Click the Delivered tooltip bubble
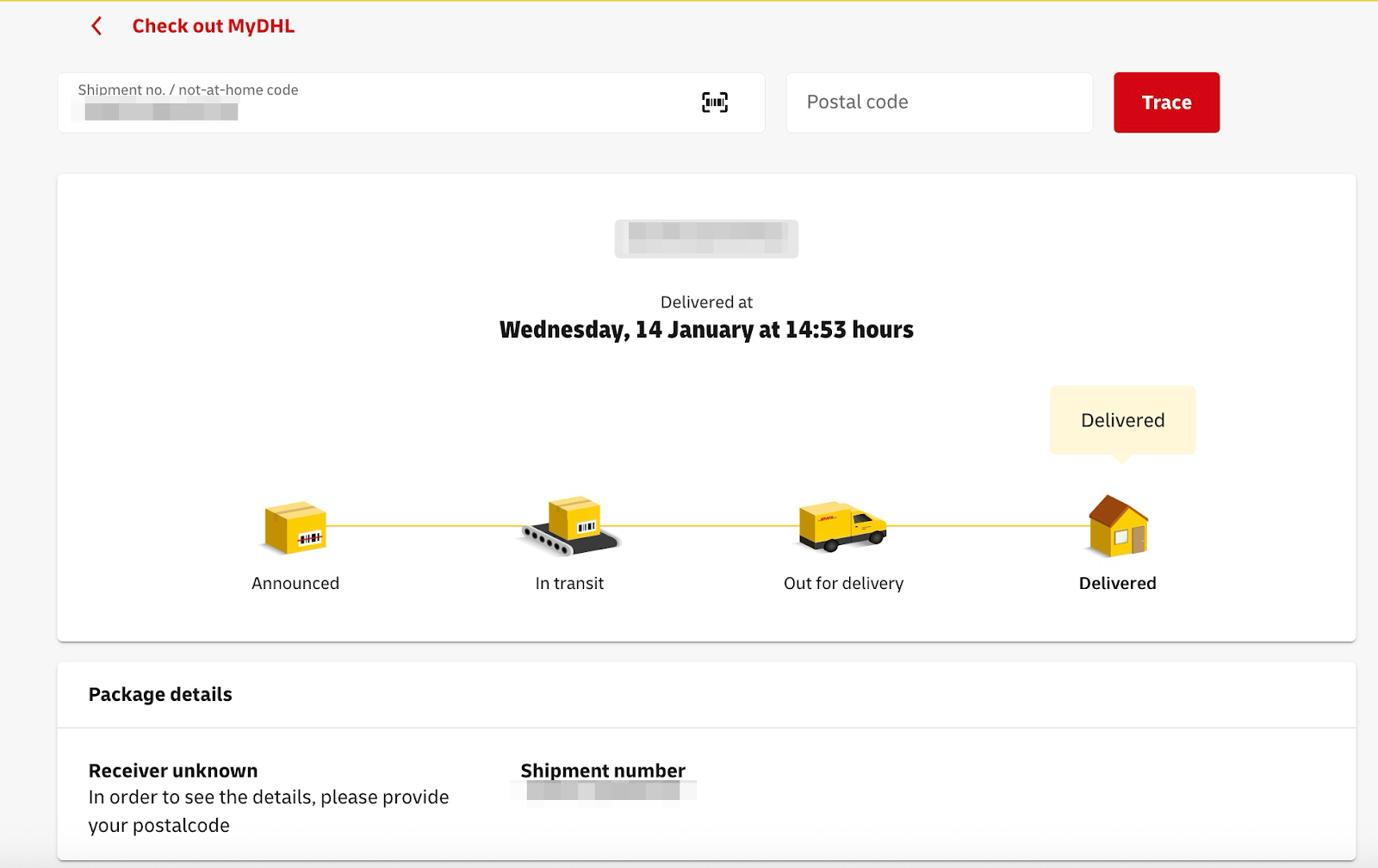The image size is (1378, 868). click(x=1123, y=420)
